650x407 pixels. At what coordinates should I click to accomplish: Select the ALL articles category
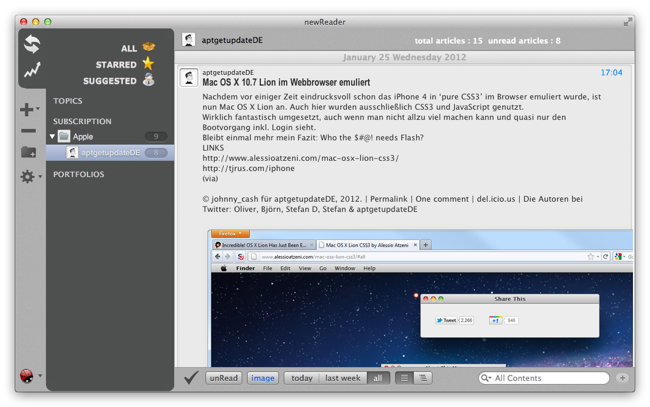[129, 48]
